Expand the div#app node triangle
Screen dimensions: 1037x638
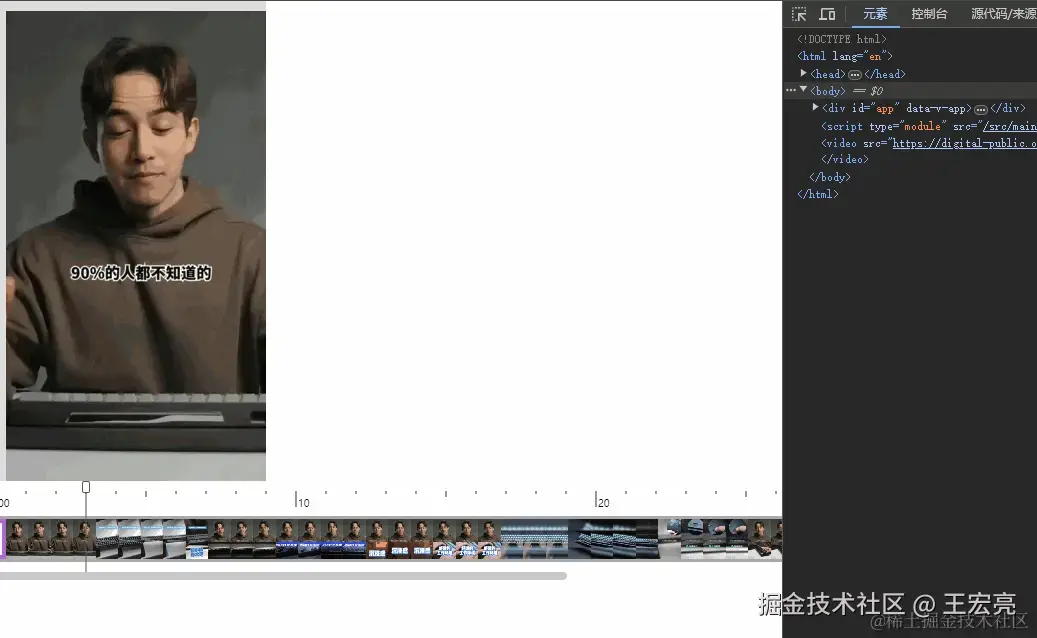click(x=816, y=107)
